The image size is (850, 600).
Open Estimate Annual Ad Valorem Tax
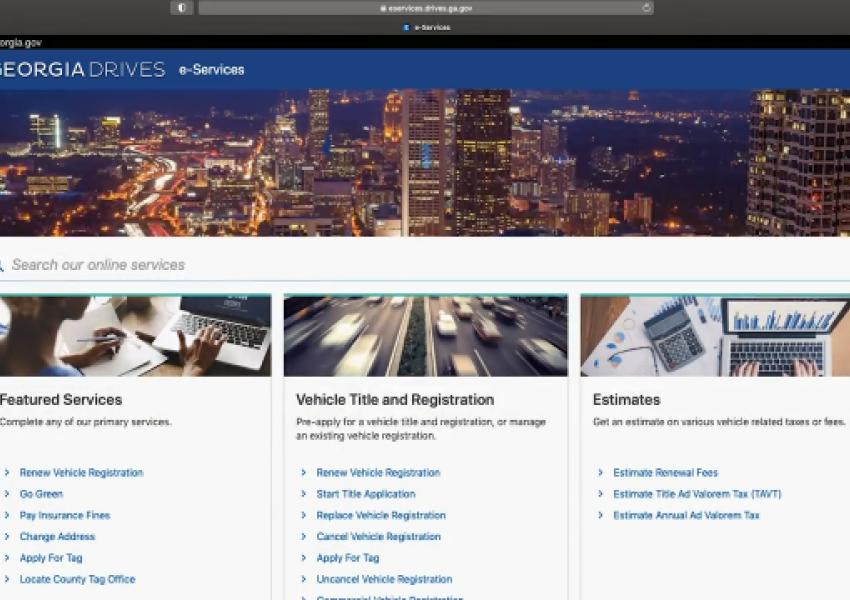click(x=687, y=515)
